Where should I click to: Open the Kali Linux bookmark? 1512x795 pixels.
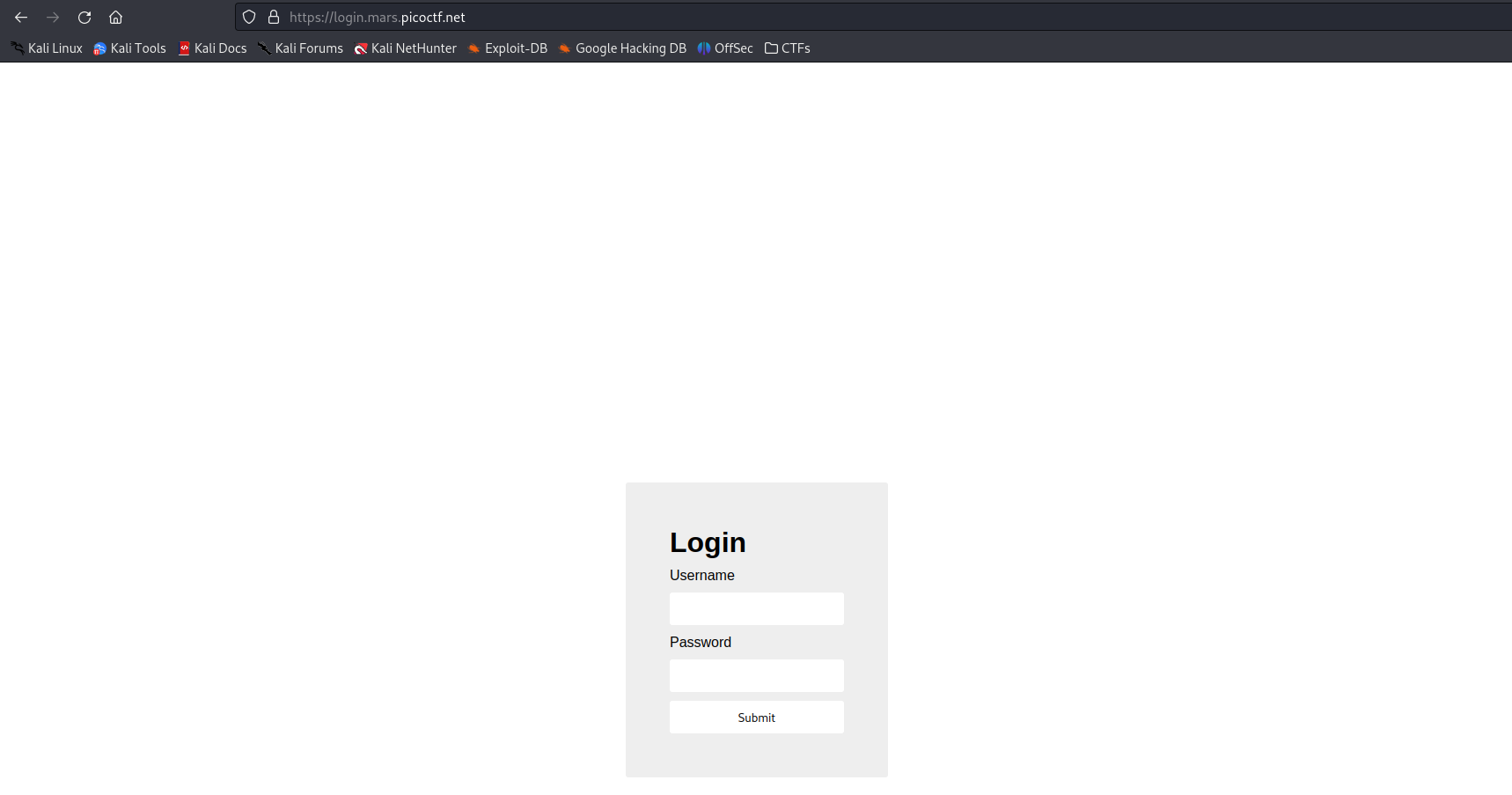[x=47, y=48]
